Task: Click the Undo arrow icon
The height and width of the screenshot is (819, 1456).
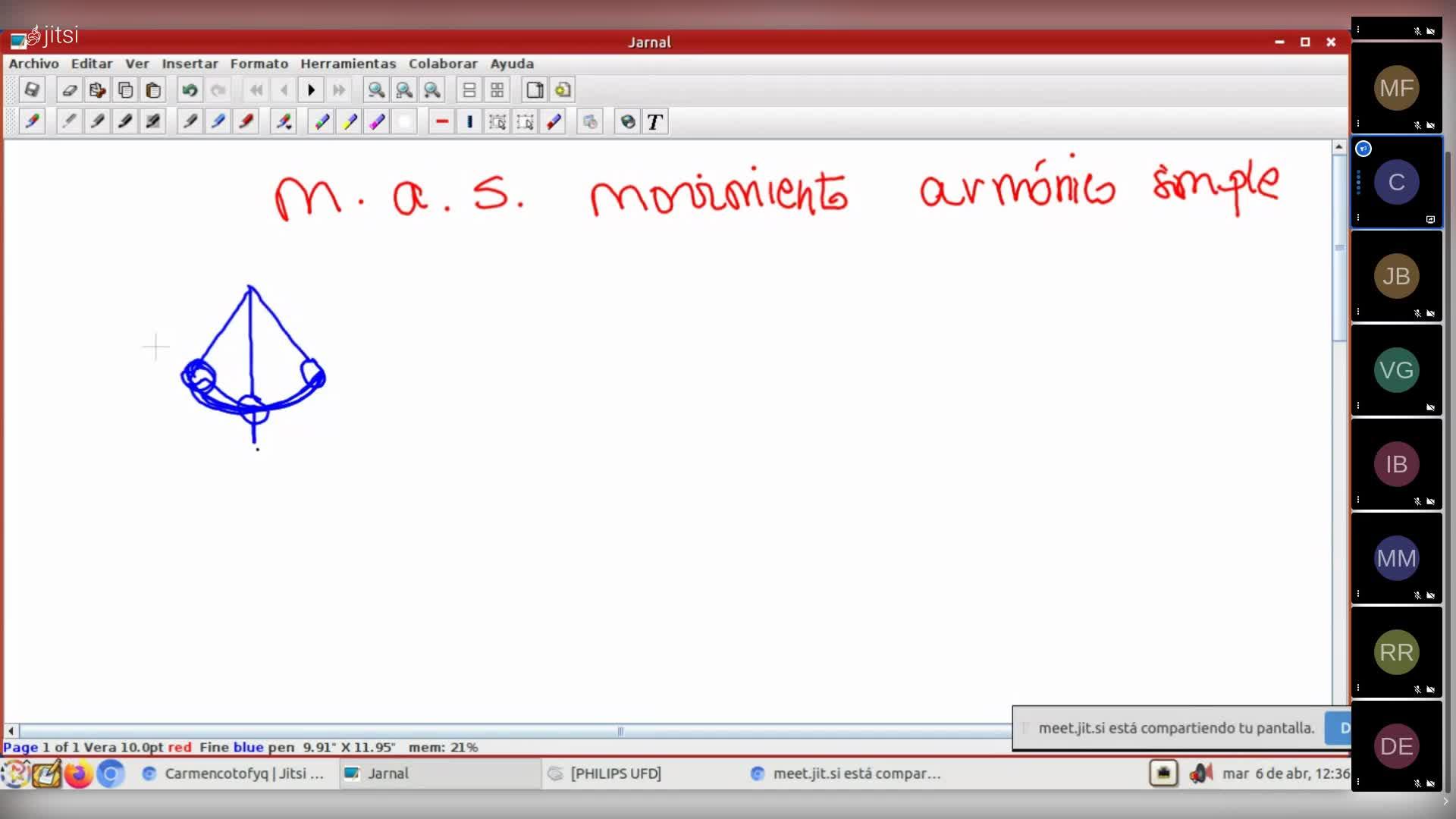Action: tap(190, 90)
